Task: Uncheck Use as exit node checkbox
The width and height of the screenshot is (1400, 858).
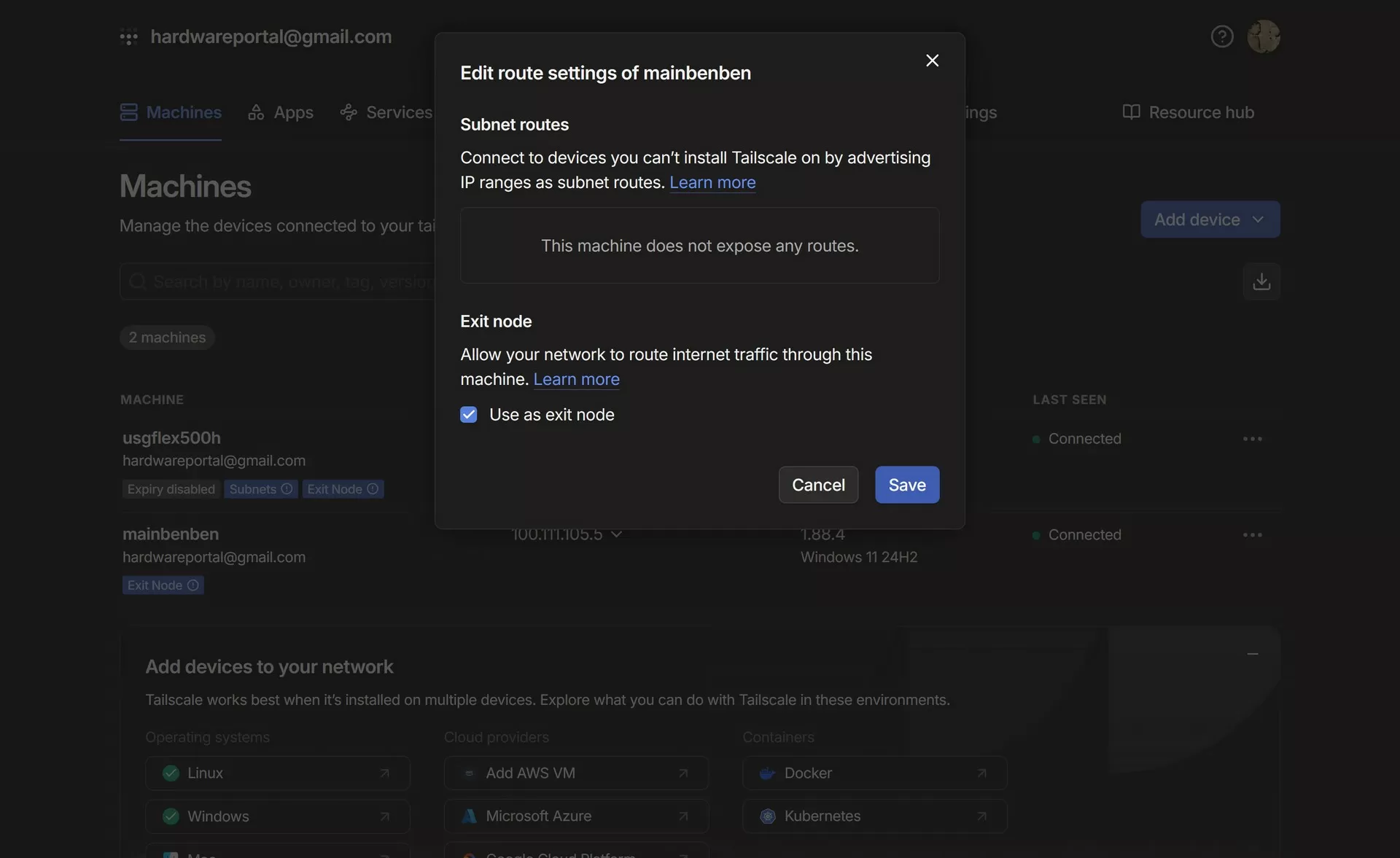Action: pyautogui.click(x=469, y=415)
